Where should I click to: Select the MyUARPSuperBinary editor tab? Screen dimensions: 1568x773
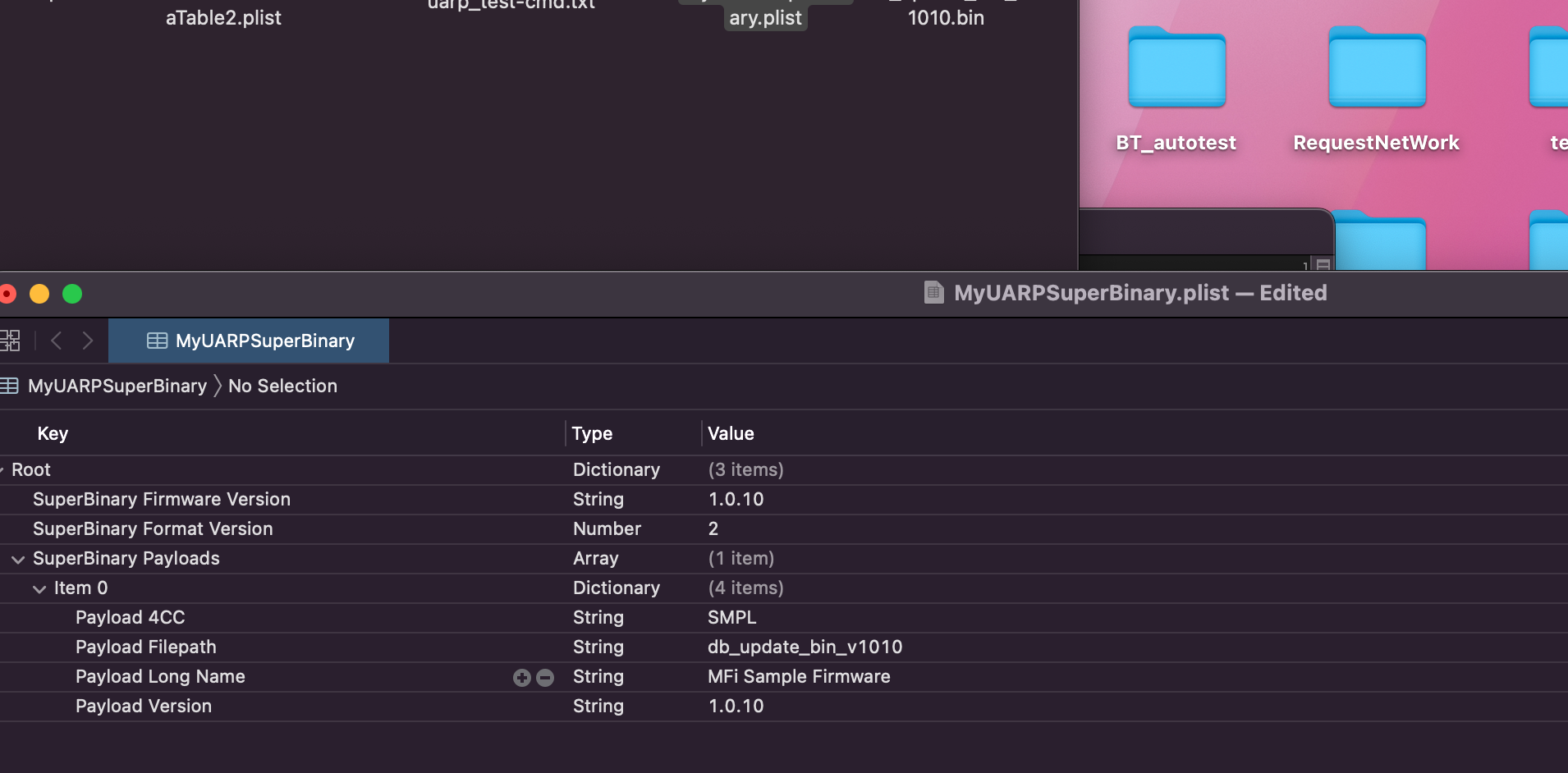coord(249,341)
